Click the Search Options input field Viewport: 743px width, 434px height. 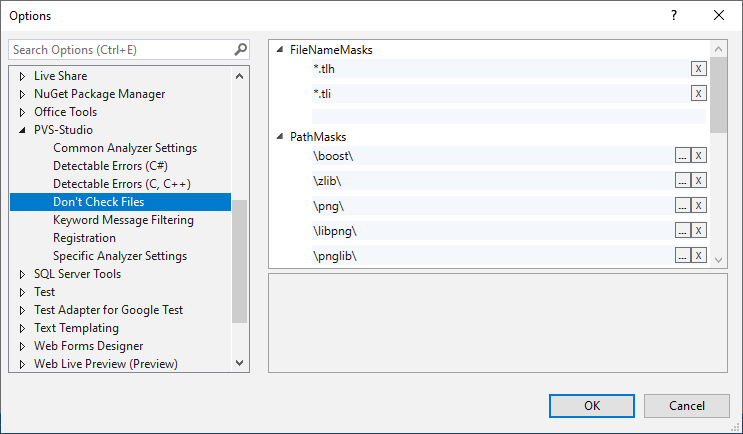point(120,49)
